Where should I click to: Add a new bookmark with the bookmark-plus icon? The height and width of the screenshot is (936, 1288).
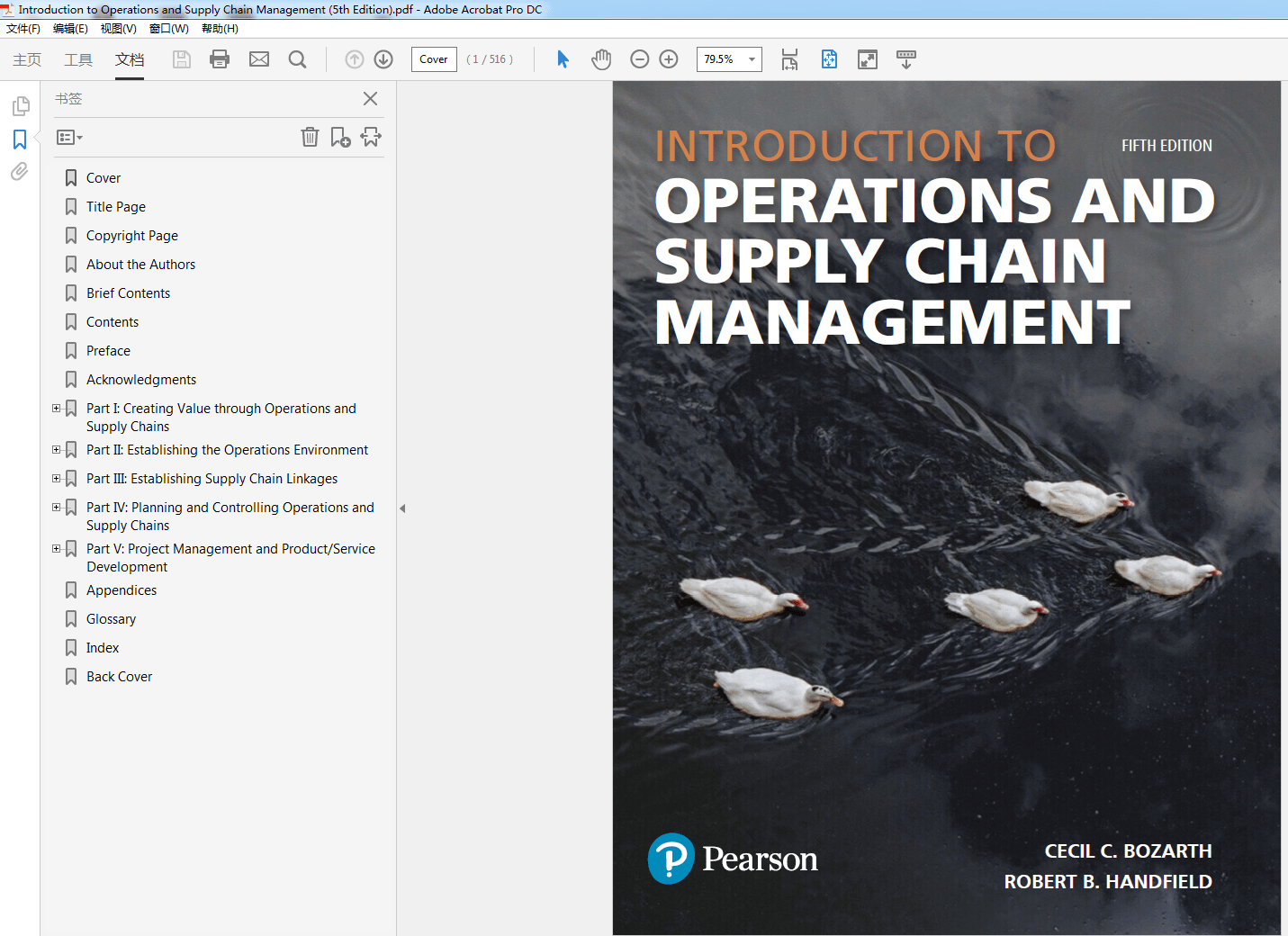tap(340, 137)
